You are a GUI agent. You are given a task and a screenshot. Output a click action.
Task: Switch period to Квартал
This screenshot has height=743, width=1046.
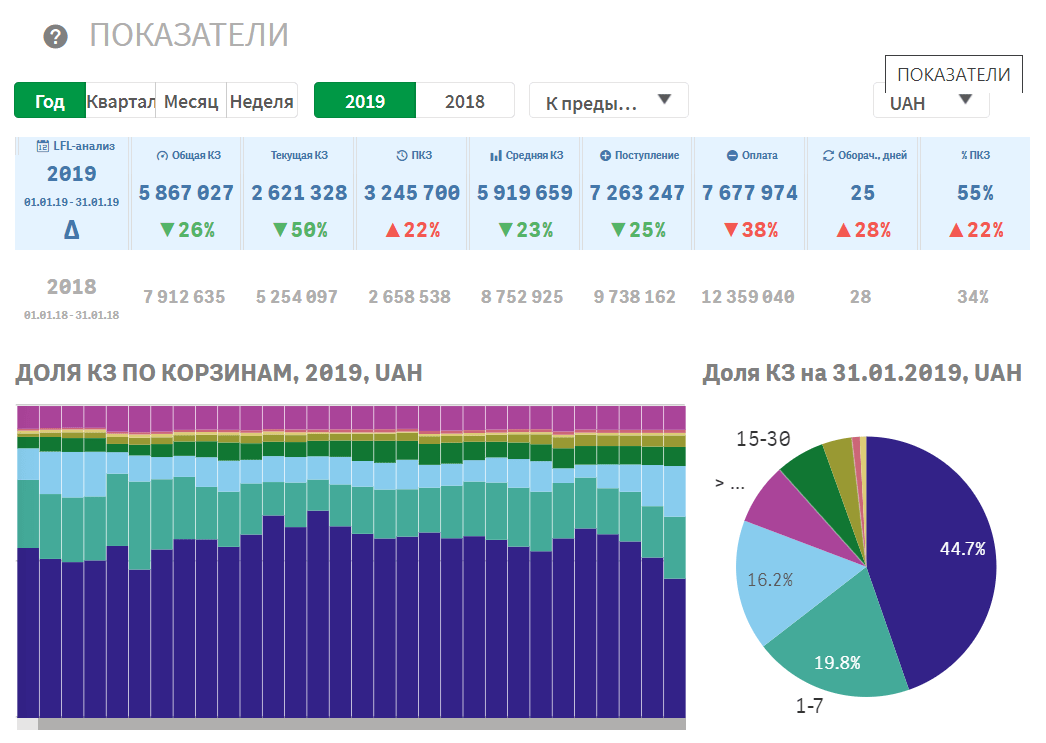[x=121, y=101]
